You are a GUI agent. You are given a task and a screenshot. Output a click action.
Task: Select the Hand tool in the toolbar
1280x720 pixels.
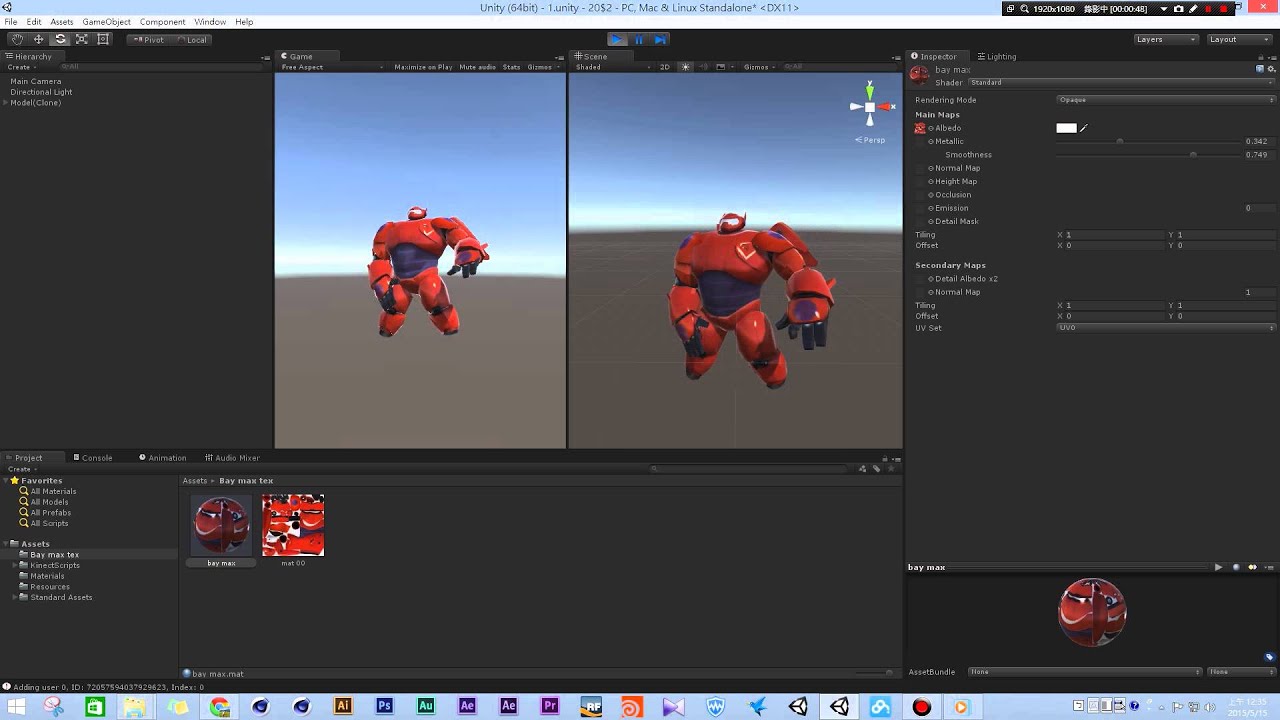click(17, 39)
